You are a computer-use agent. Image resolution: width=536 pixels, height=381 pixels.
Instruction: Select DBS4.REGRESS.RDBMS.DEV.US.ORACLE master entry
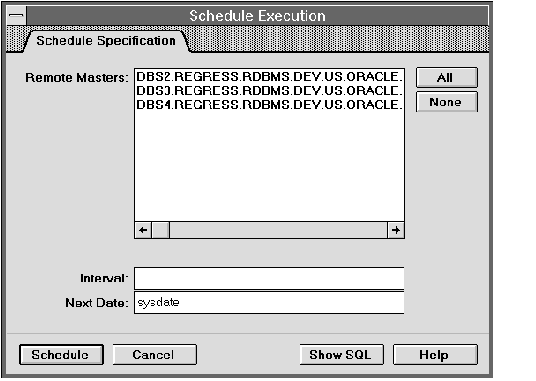coord(269,105)
